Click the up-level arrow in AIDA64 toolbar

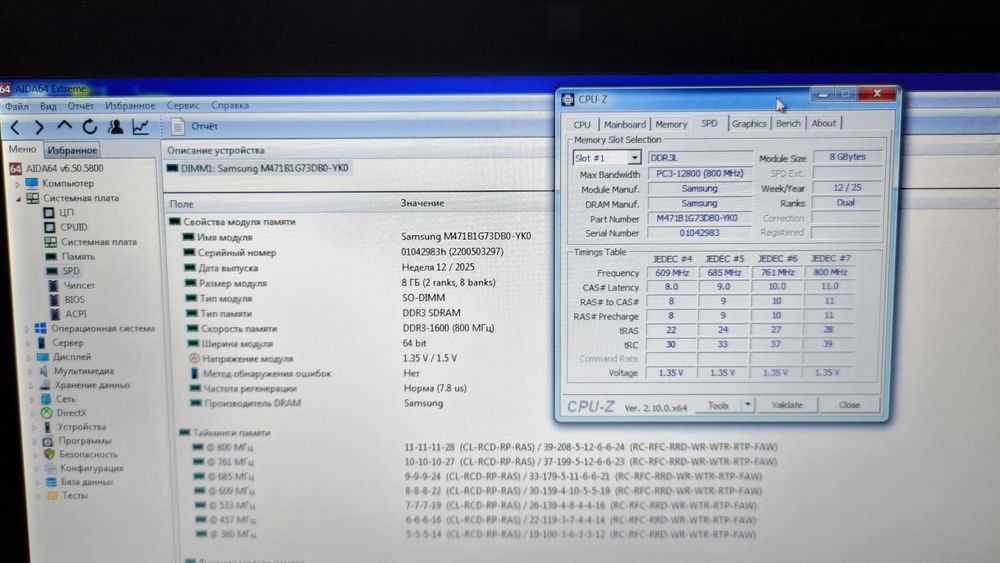(64, 126)
